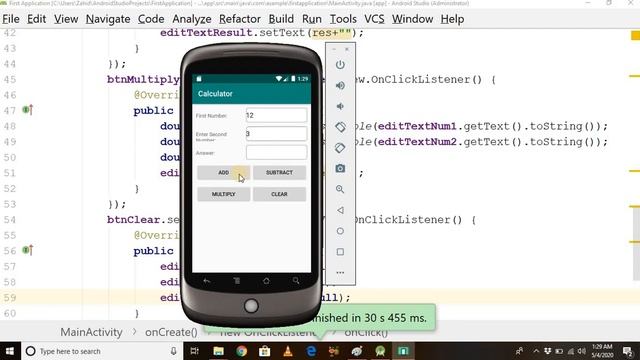
Task: Open the Navigate menu
Action: [x=108, y=19]
